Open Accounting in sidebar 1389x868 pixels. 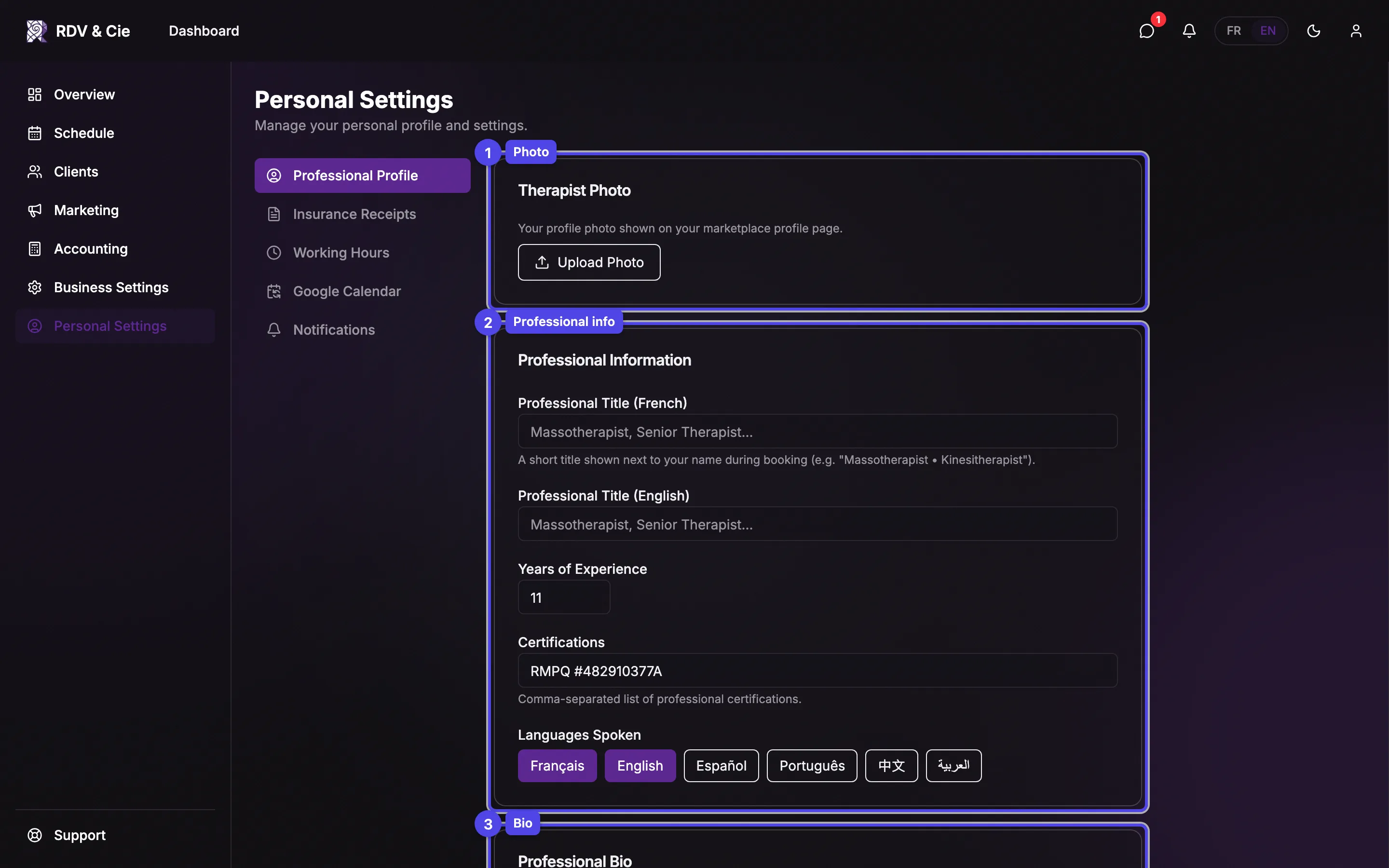(x=115, y=248)
